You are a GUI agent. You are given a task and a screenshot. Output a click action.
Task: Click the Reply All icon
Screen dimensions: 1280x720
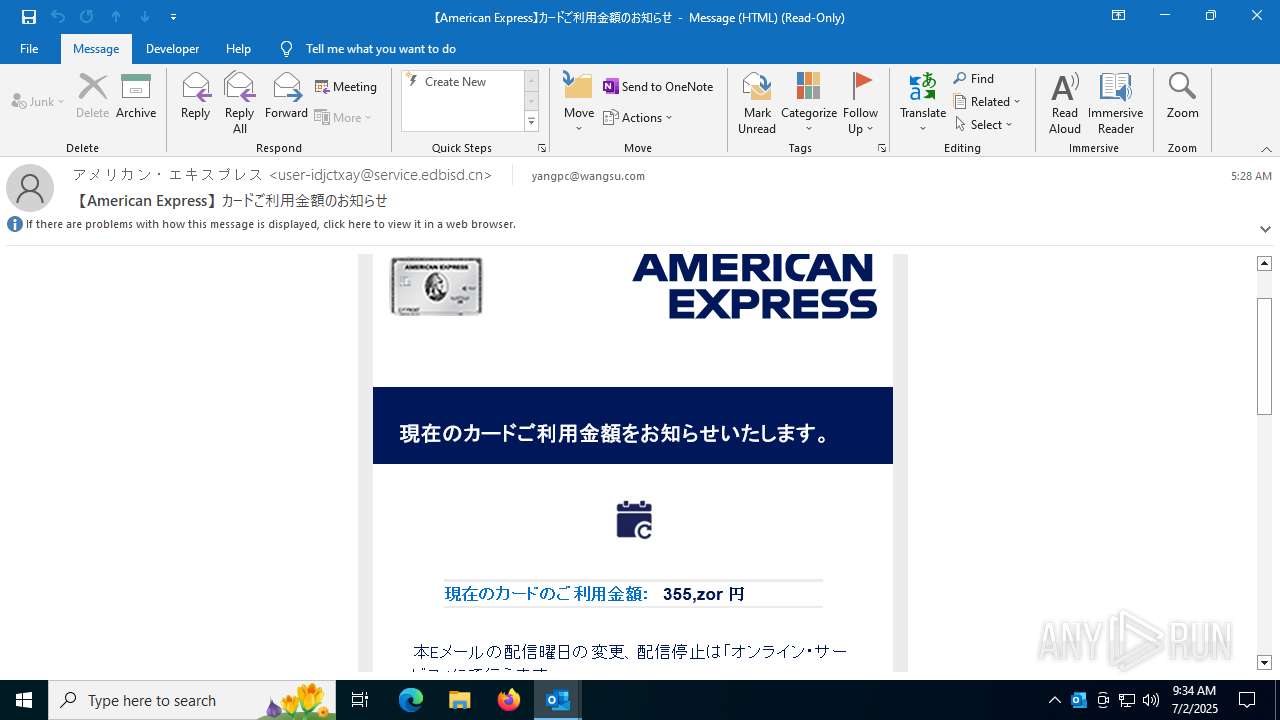pyautogui.click(x=240, y=103)
